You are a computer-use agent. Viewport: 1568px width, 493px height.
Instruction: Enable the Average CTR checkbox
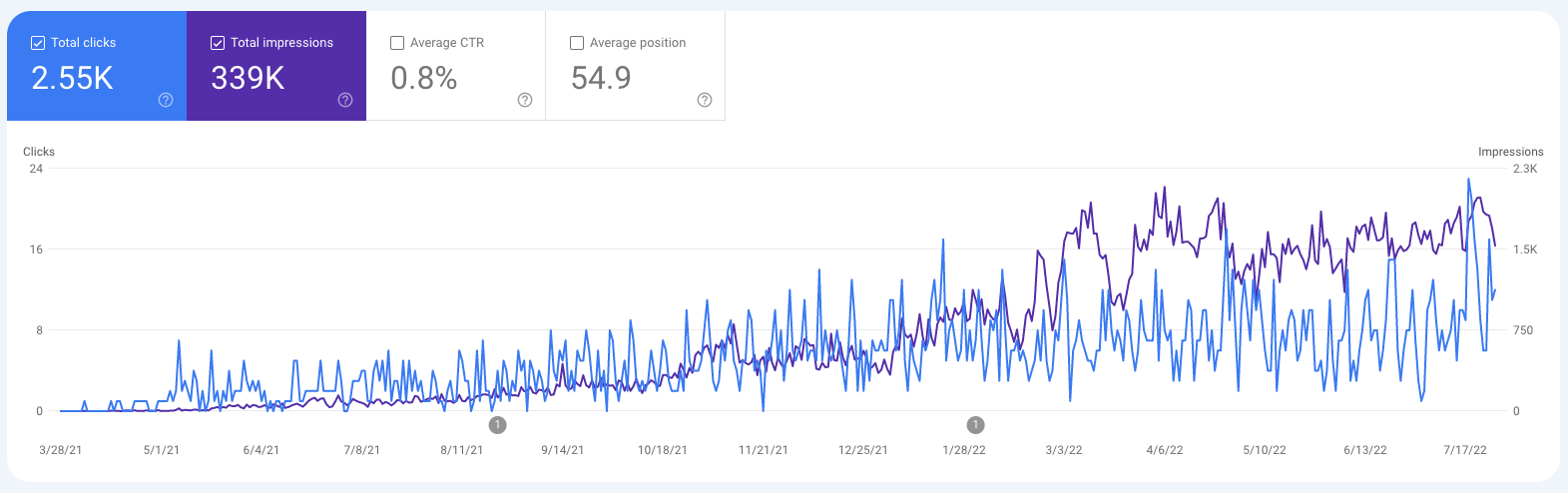coord(397,43)
